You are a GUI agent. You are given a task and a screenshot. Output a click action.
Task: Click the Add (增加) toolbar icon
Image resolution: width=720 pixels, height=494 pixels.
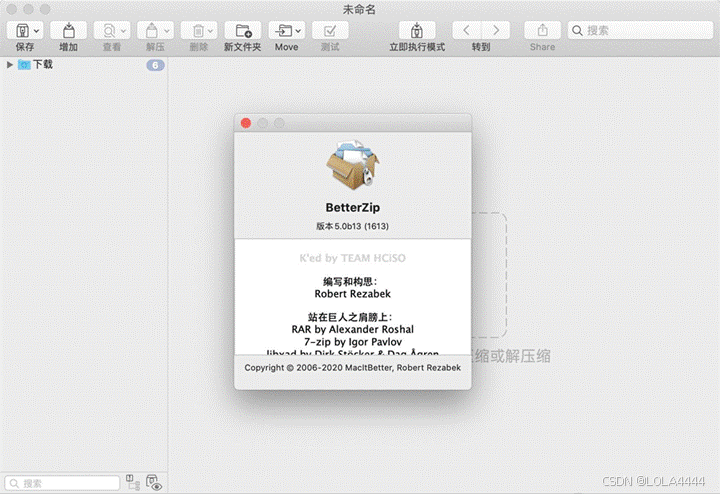tap(68, 31)
